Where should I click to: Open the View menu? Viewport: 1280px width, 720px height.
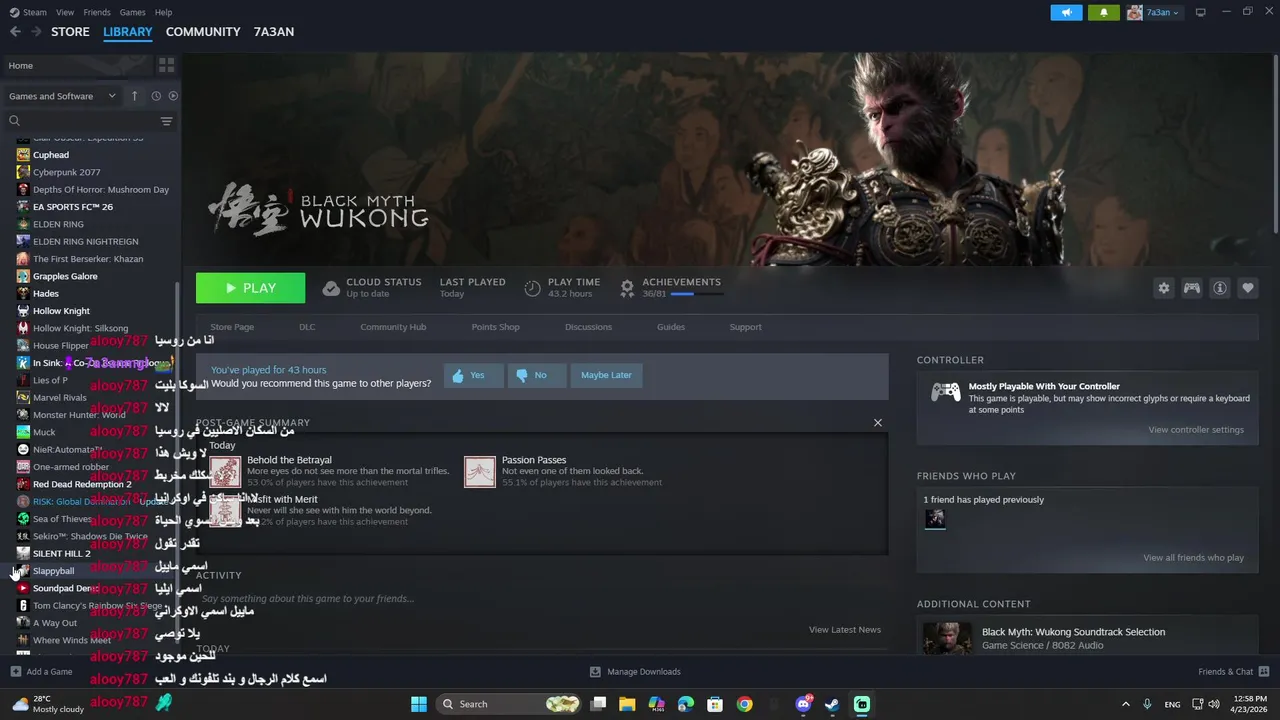click(x=65, y=12)
